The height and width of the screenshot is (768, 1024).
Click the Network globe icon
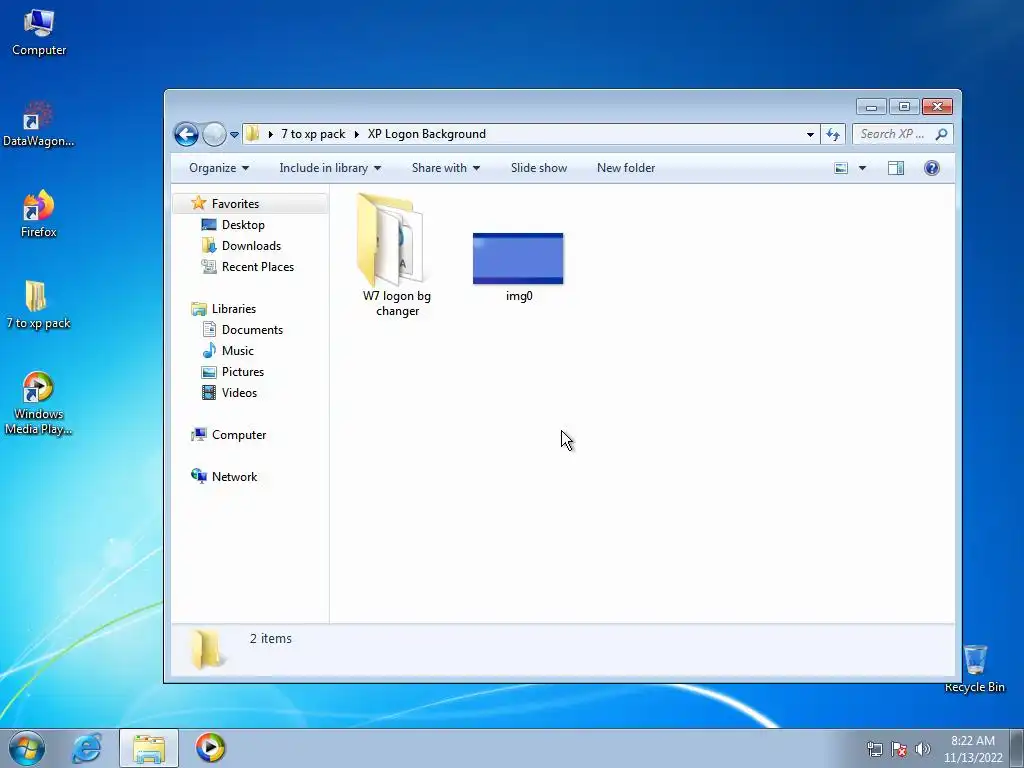[199, 476]
